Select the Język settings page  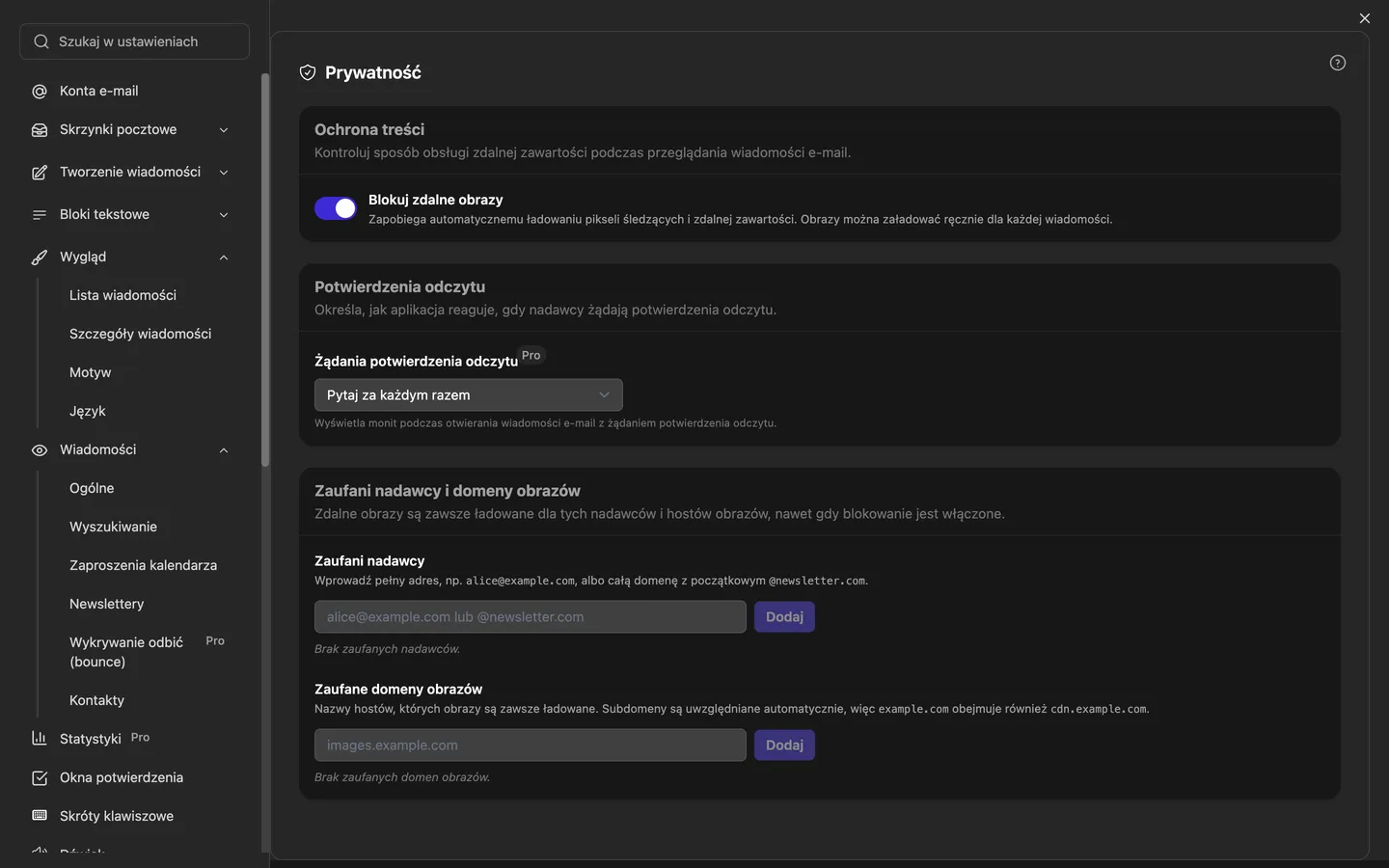pos(87,411)
